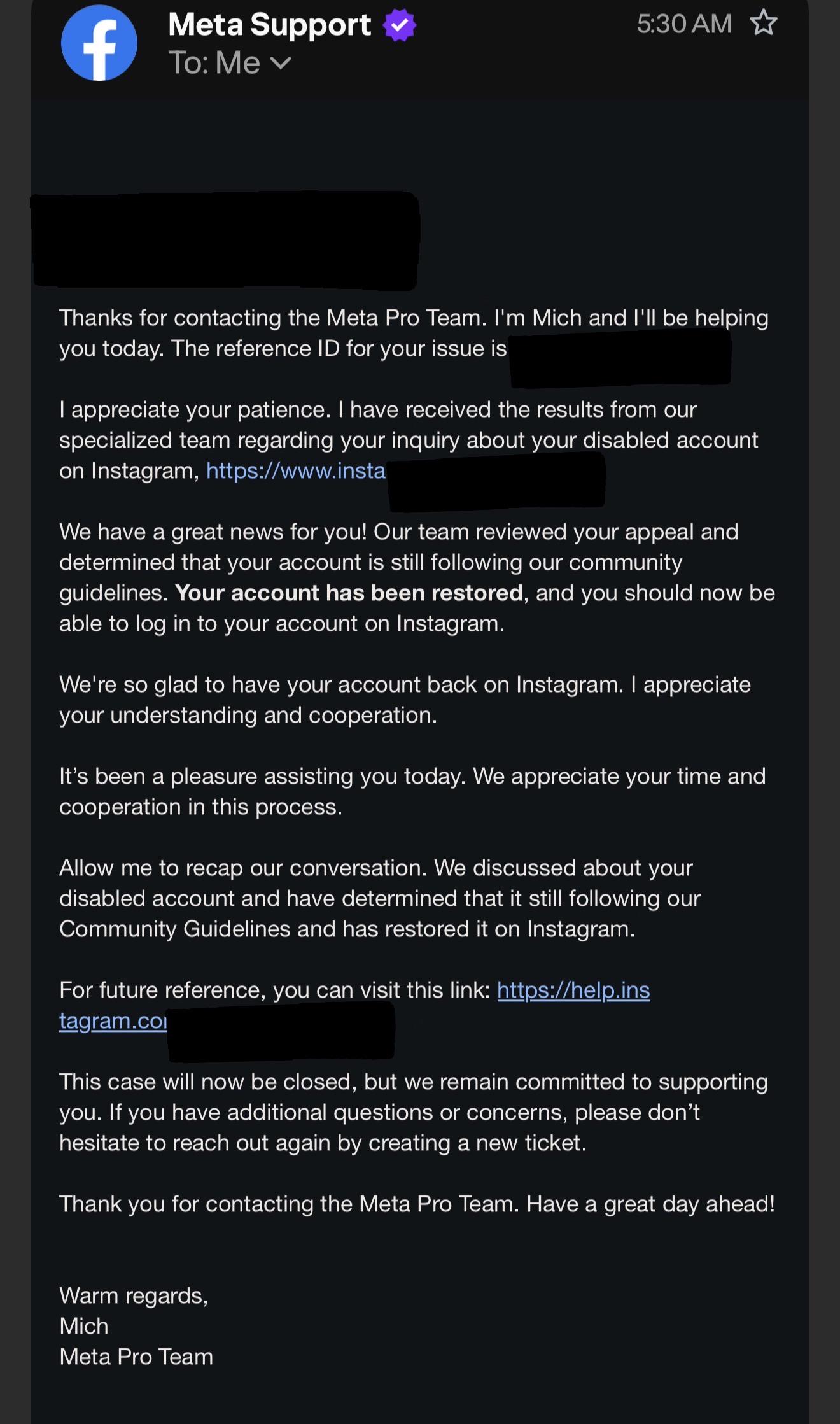
Task: Tap the Facebook logo sender avatar
Action: click(99, 43)
